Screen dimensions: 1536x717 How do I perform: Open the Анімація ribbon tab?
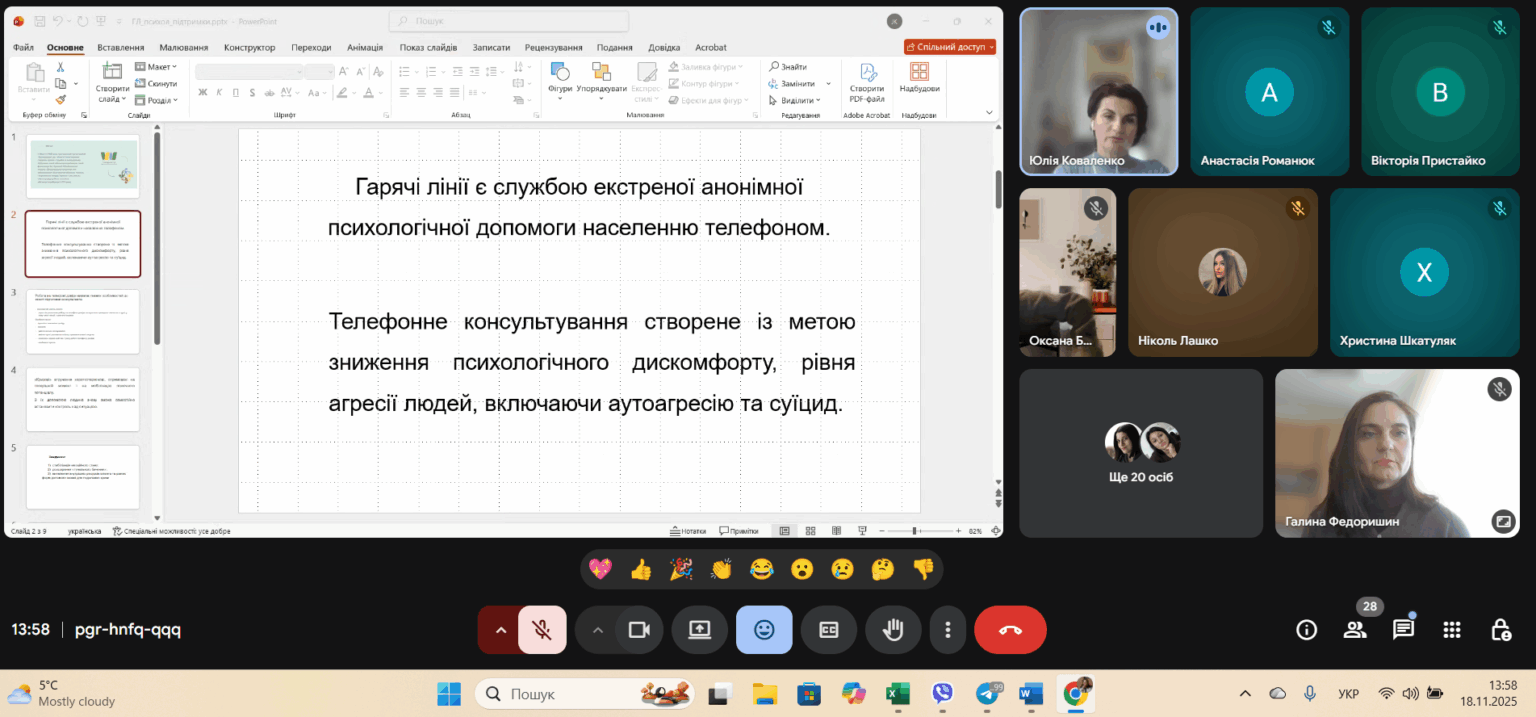point(364,47)
